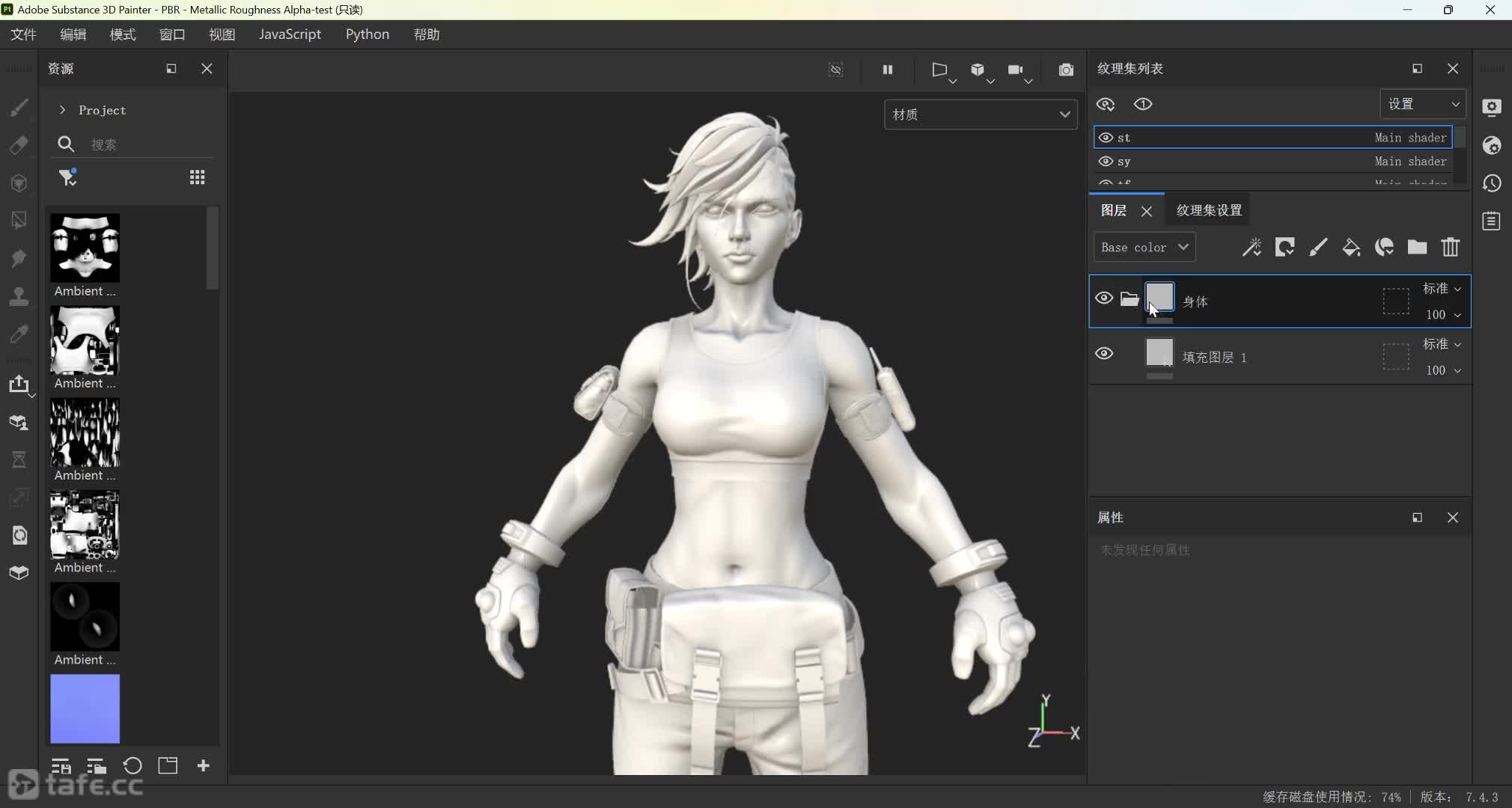Screen dimensions: 1512x808
Task: Select the blue normal map thumbnail
Action: pyautogui.click(x=85, y=708)
